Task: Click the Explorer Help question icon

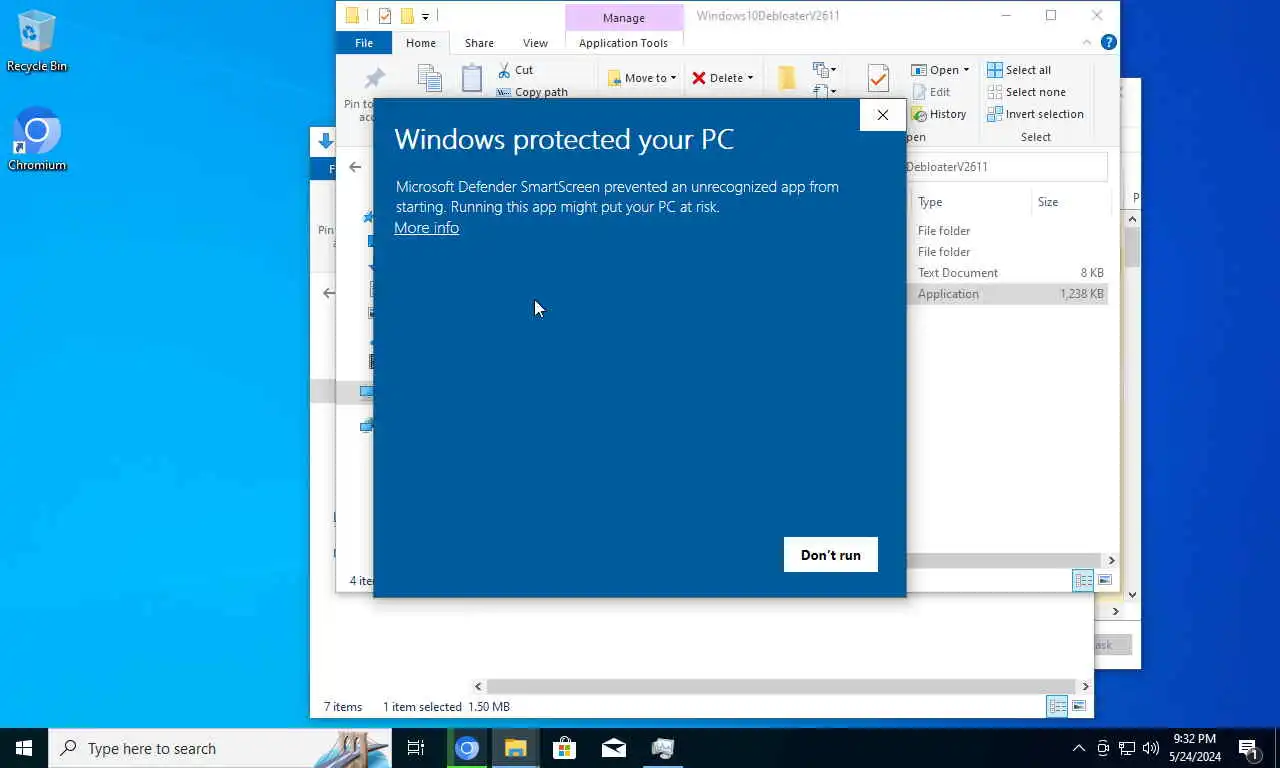Action: coord(1108,43)
